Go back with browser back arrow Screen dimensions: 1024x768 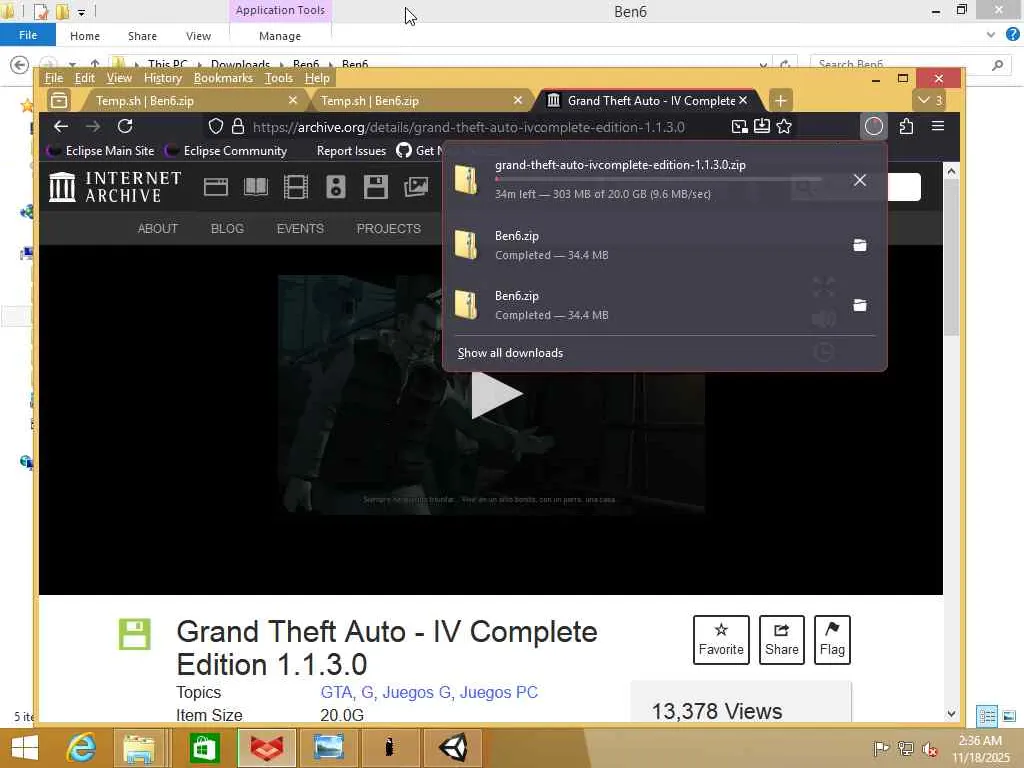61,127
